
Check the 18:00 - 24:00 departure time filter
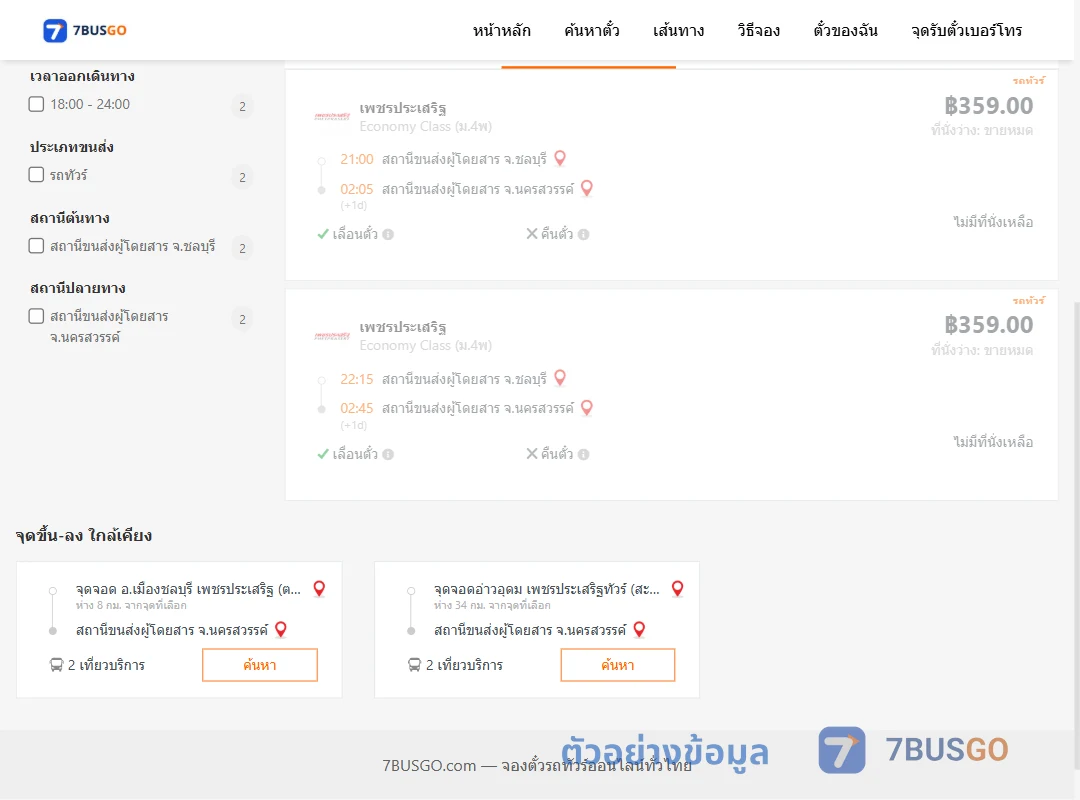pos(37,104)
